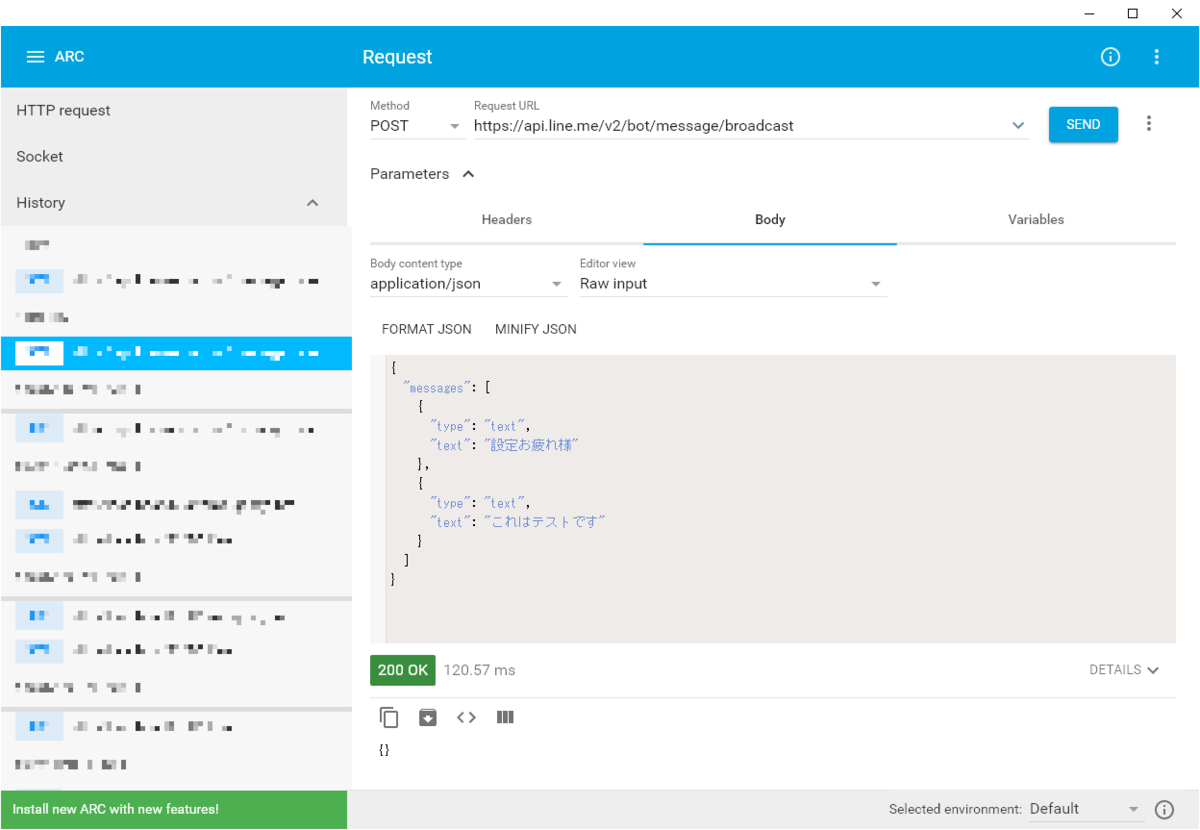Click Install new ARC banner
The width and height of the screenshot is (1200, 830).
[x=174, y=810]
